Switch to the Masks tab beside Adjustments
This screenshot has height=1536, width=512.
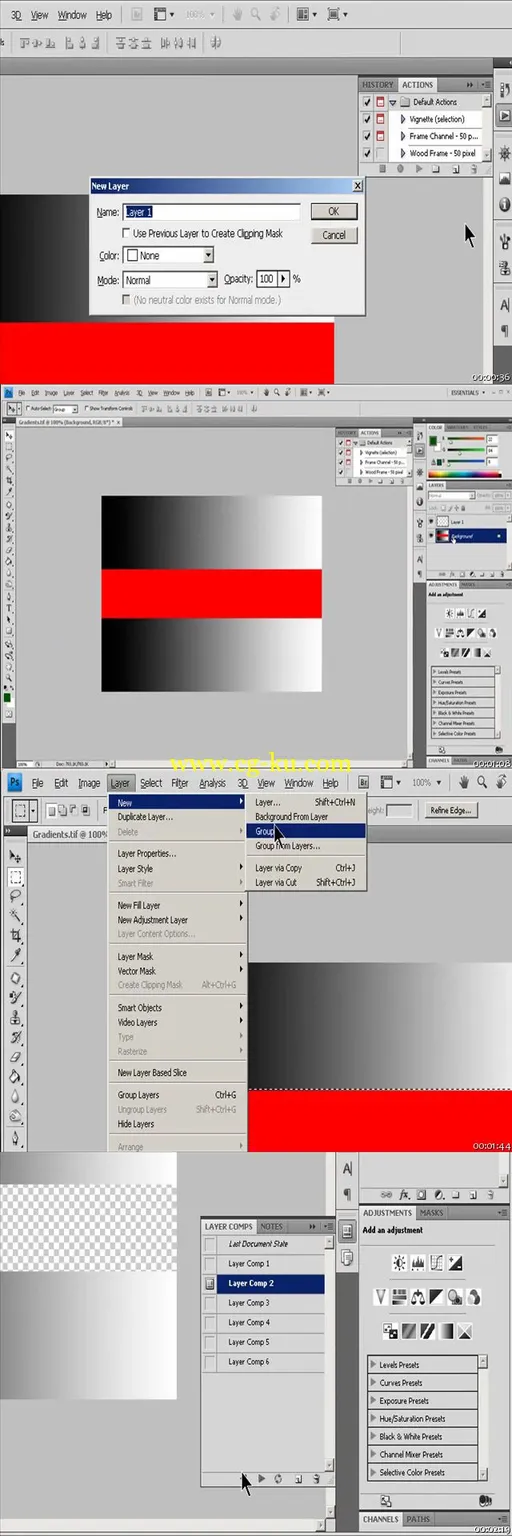point(432,1213)
